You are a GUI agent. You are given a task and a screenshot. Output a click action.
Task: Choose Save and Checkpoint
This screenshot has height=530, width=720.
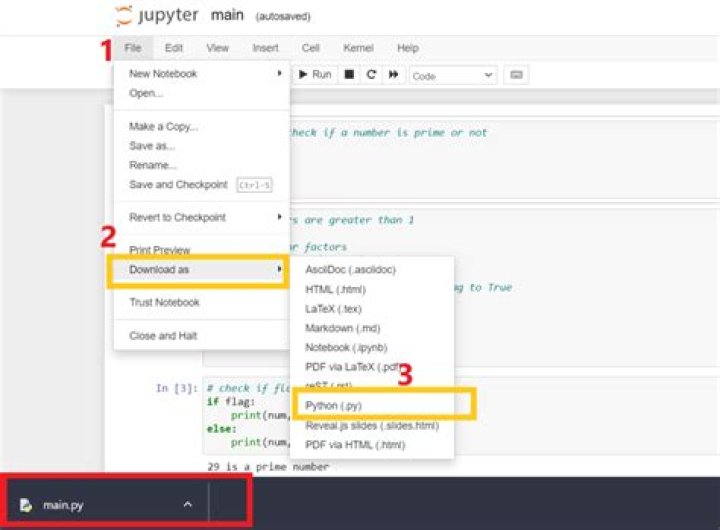pyautogui.click(x=178, y=184)
